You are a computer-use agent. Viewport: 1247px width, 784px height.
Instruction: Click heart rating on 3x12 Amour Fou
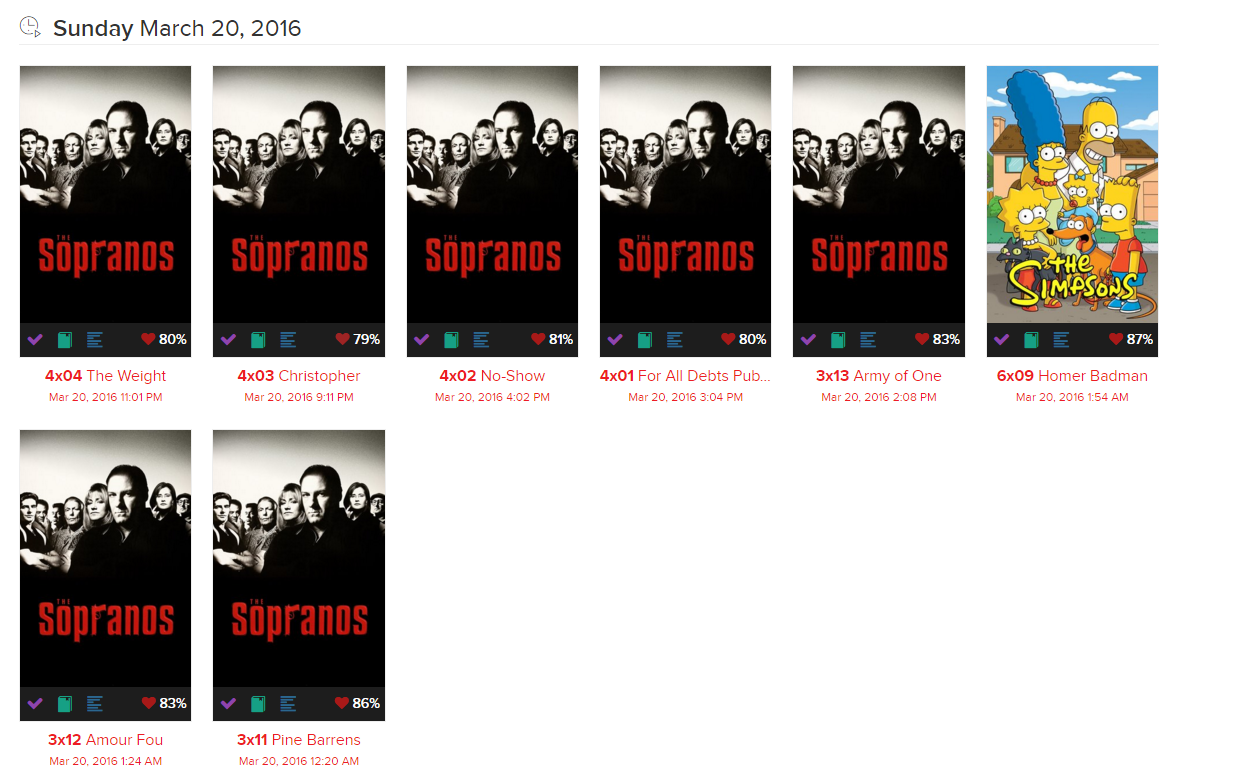pyautogui.click(x=164, y=704)
